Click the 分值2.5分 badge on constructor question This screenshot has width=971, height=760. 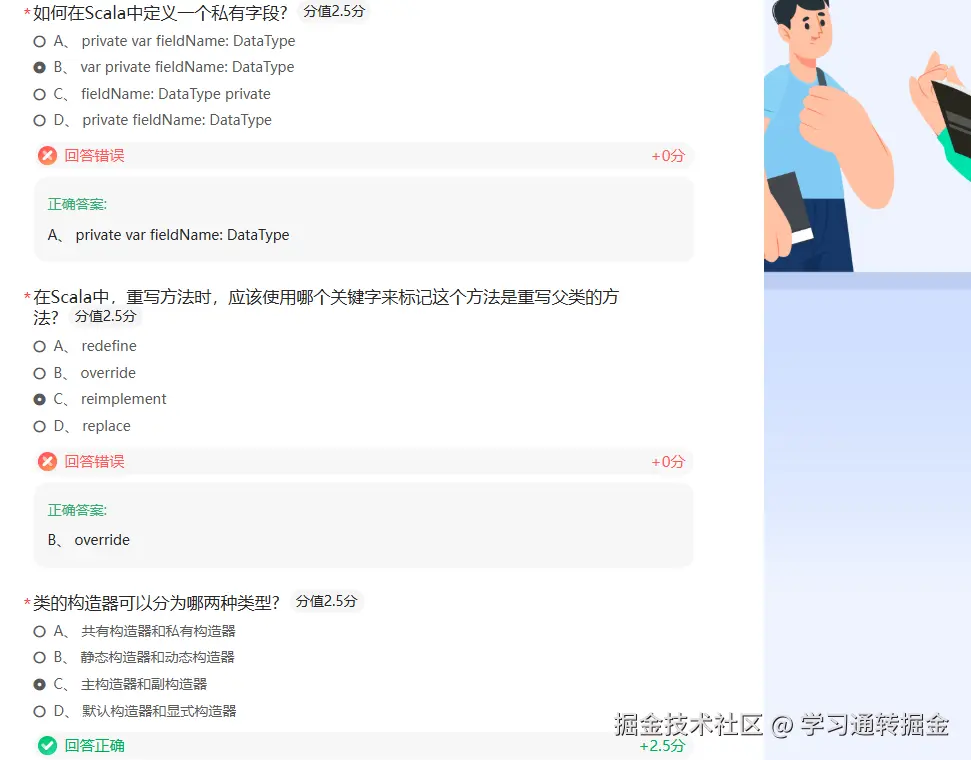click(326, 601)
